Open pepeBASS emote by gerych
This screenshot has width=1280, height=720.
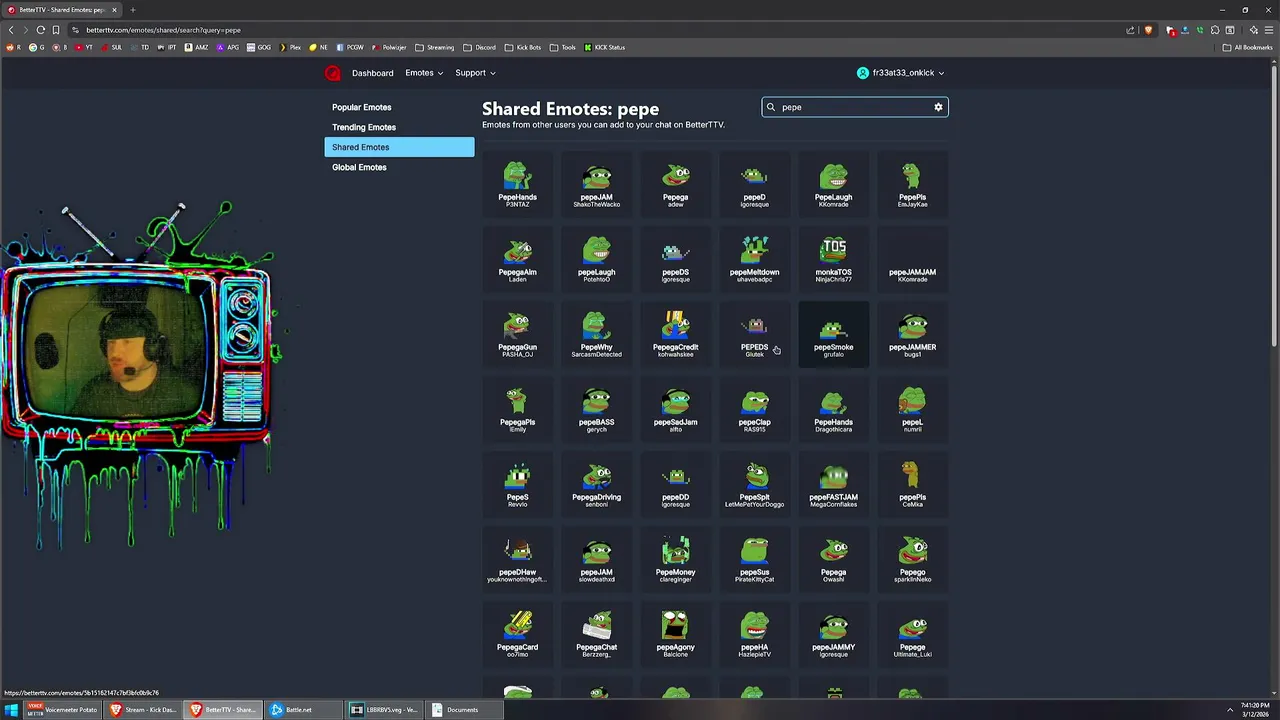596,408
